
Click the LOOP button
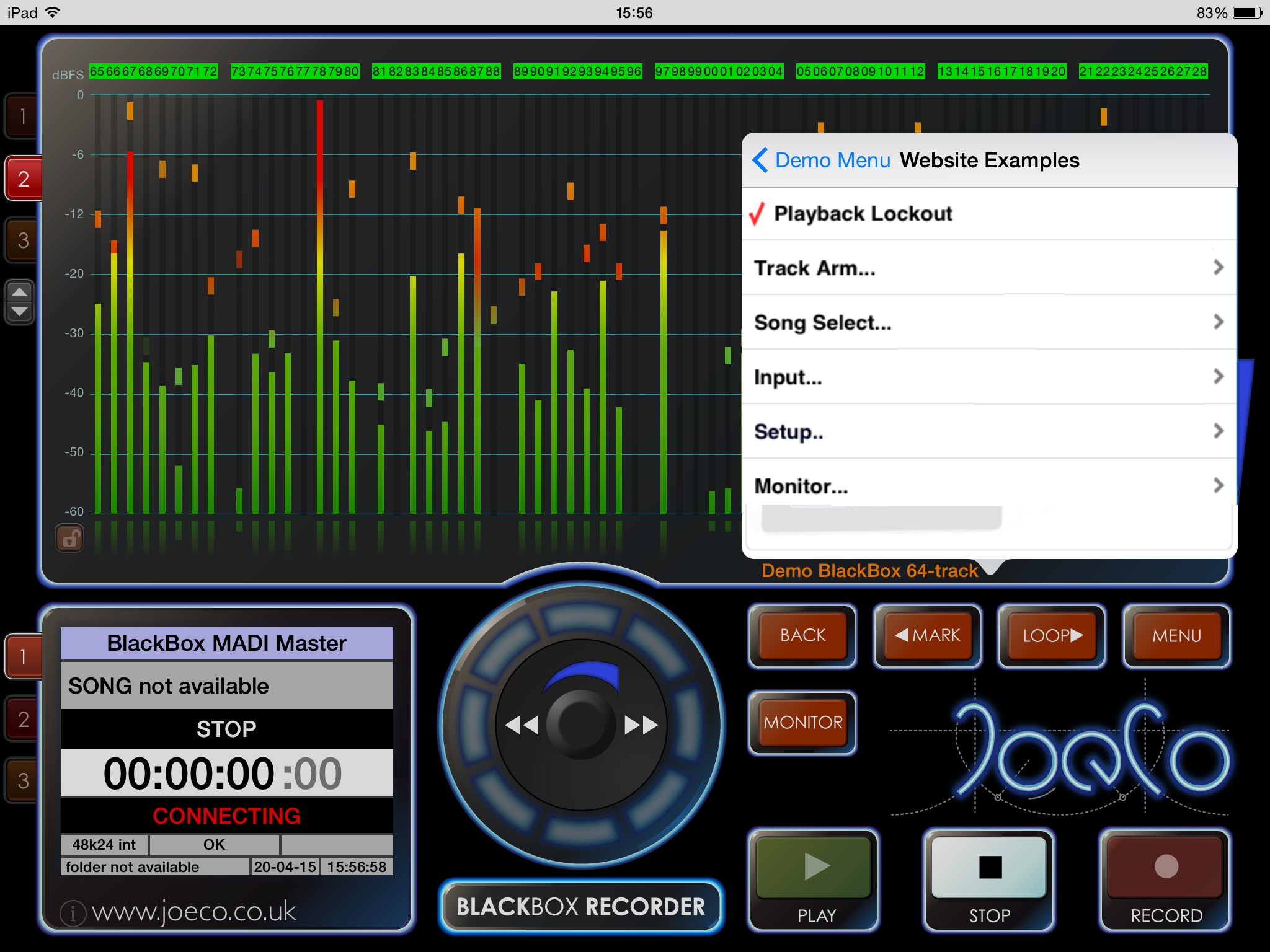tap(1052, 636)
